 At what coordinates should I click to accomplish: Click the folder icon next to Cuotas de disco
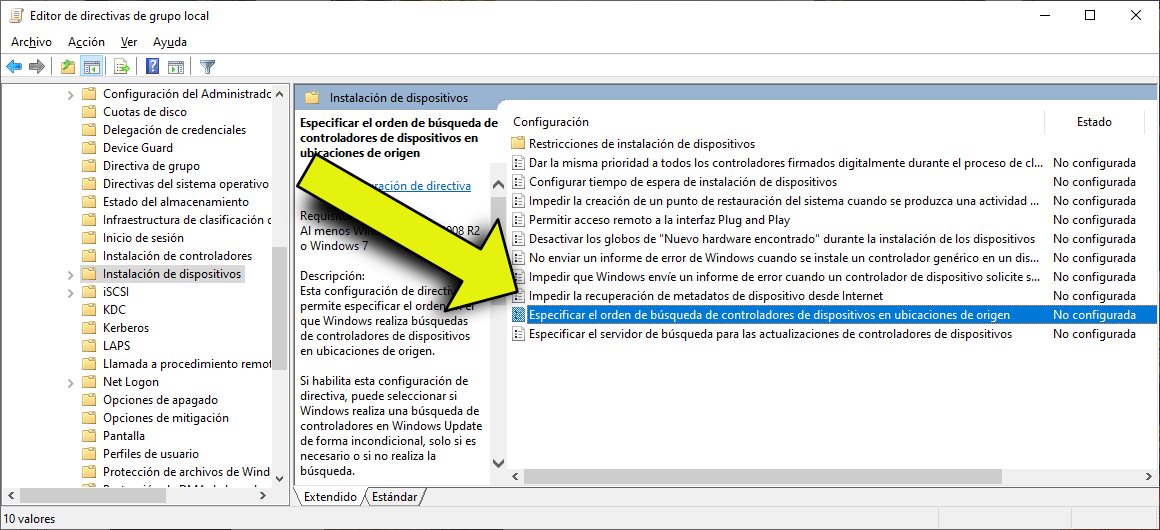tap(90, 112)
